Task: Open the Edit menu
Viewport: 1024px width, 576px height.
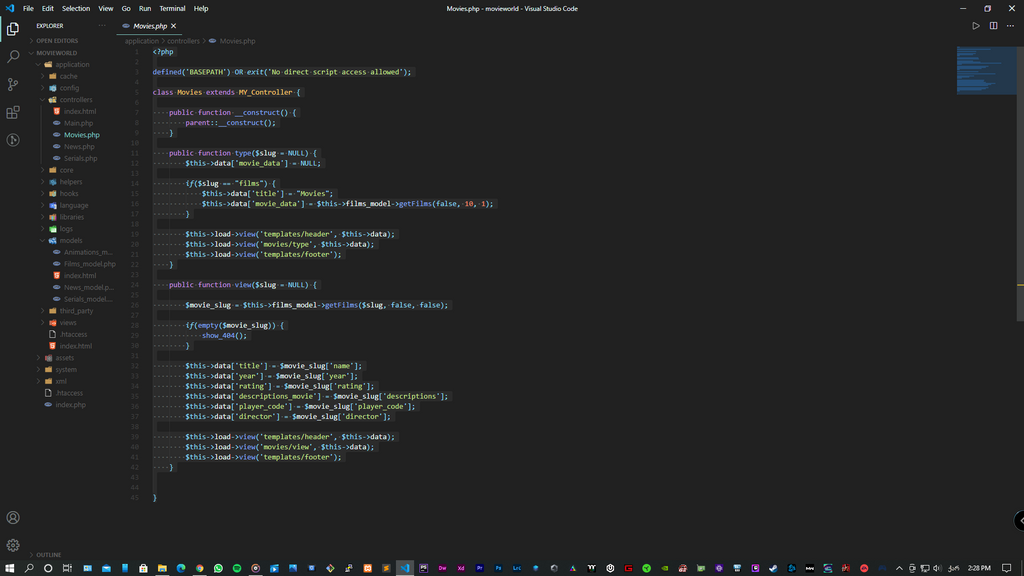Action: click(x=48, y=8)
